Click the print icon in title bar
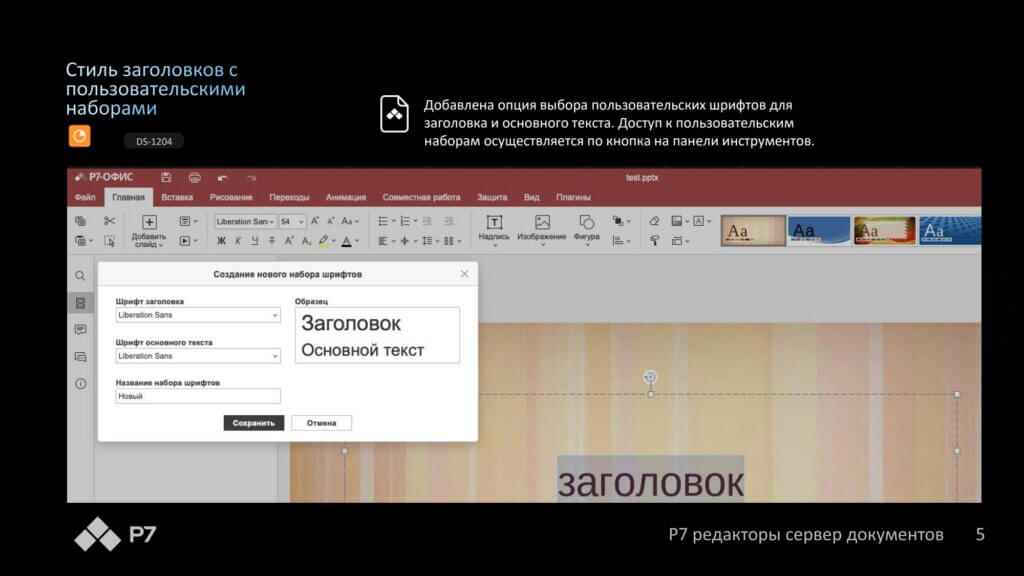The width and height of the screenshot is (1024, 576). tap(194, 177)
